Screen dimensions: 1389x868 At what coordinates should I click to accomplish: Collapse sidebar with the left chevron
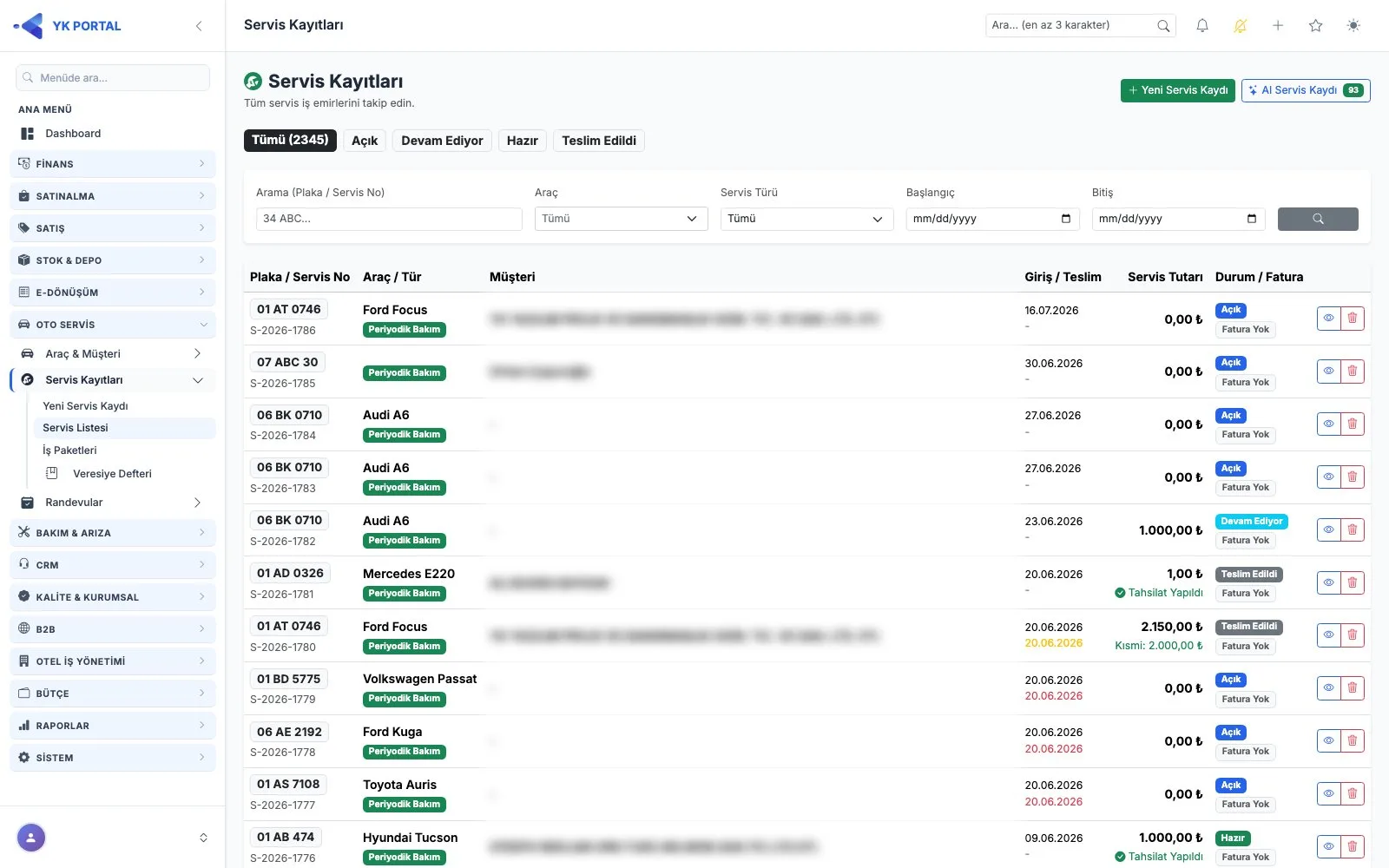[x=199, y=26]
